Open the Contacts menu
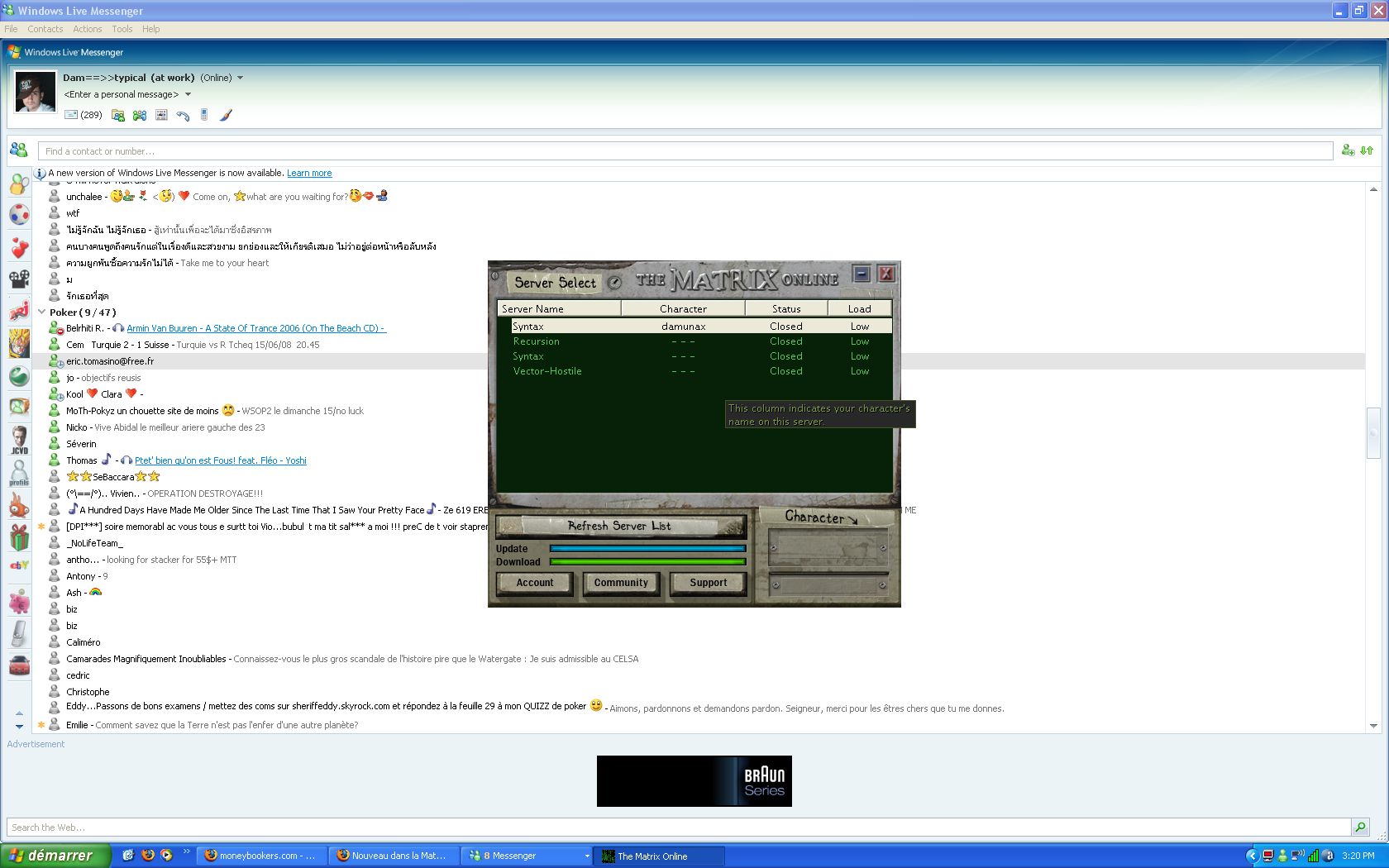1389x868 pixels. tap(45, 29)
